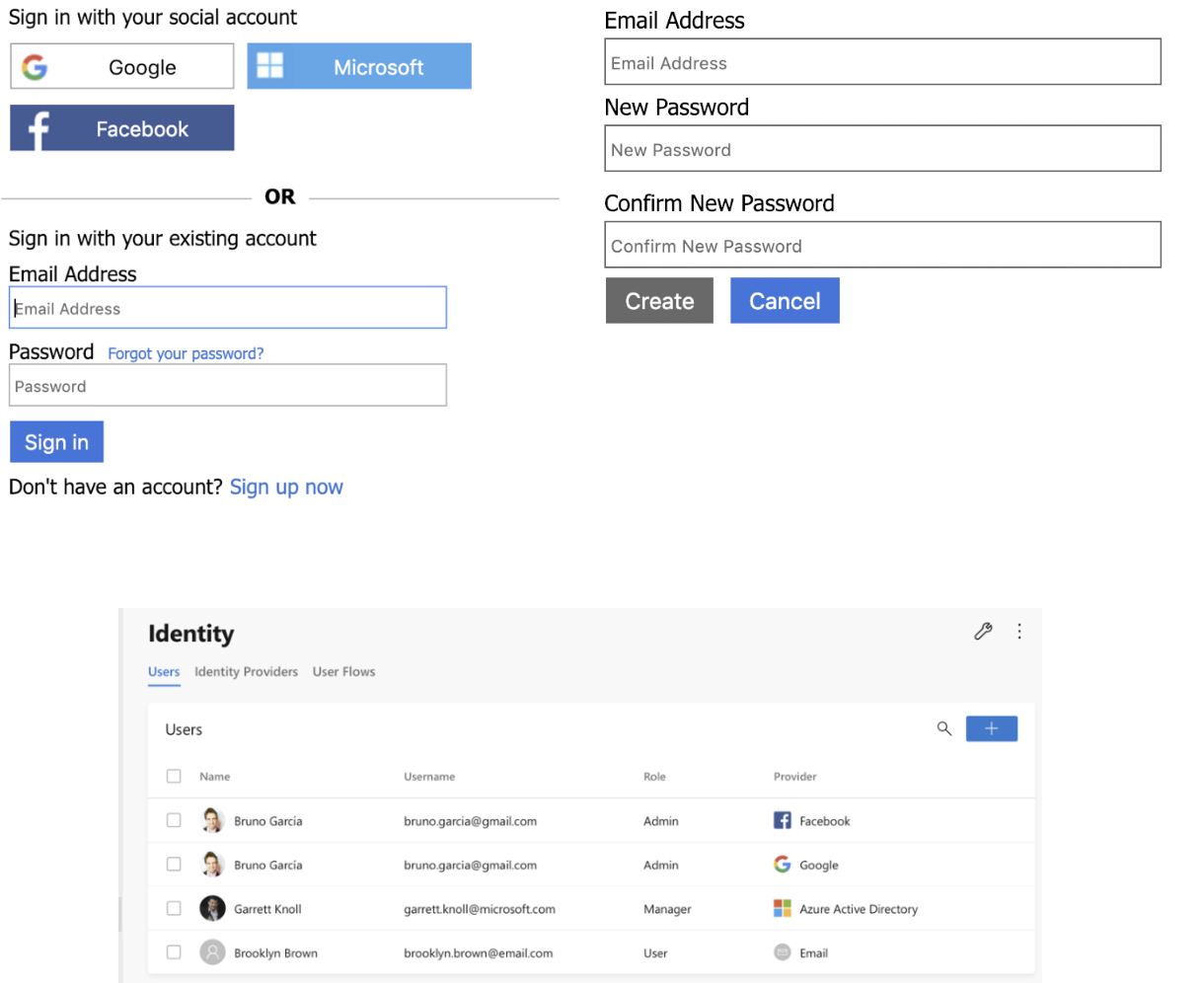Sign in with the Google social account
The width and height of the screenshot is (1204, 983).
click(x=120, y=66)
